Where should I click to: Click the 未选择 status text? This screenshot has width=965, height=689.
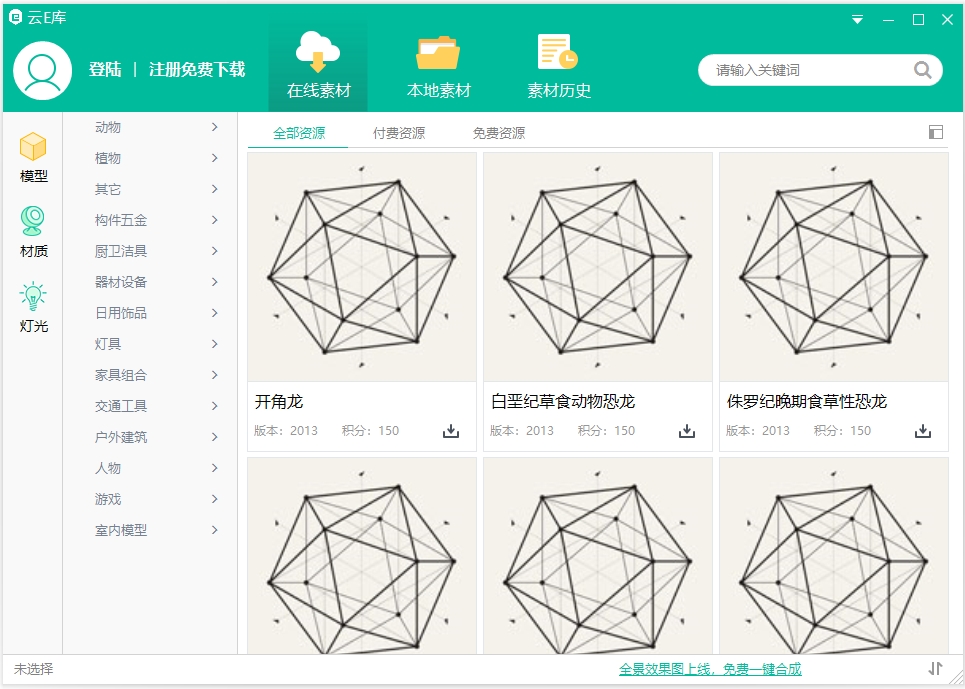[x=34, y=669]
